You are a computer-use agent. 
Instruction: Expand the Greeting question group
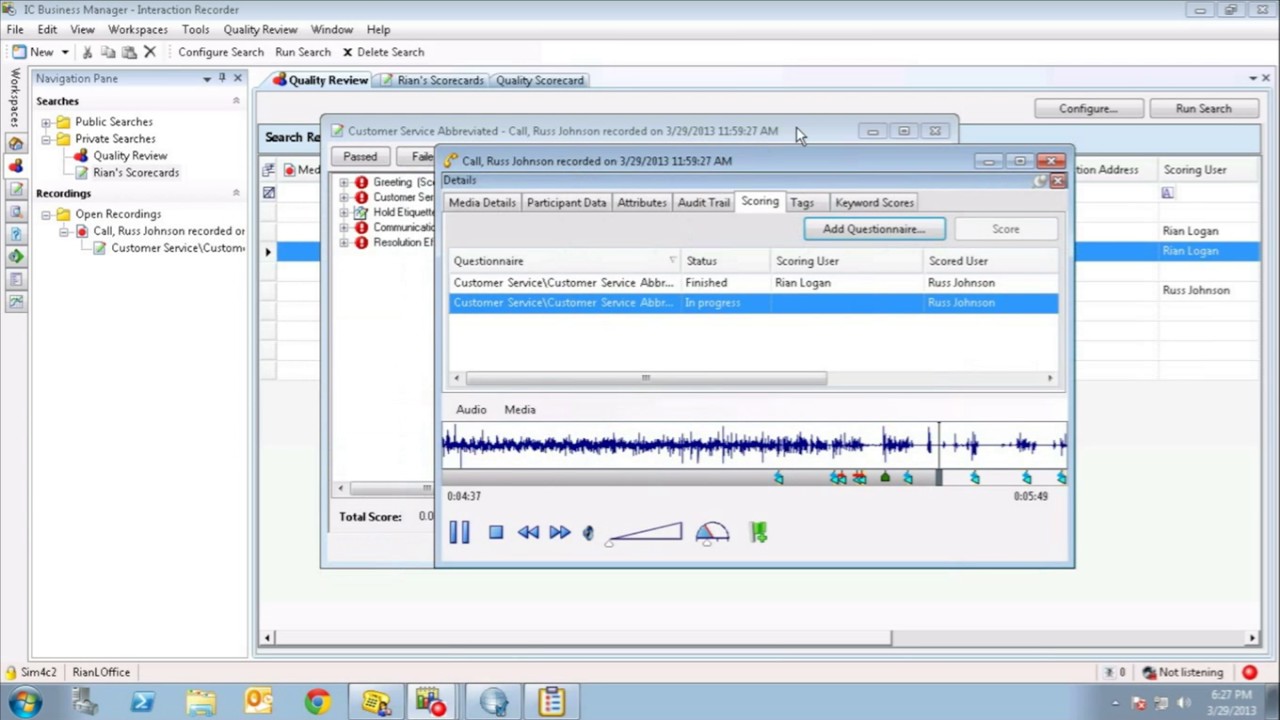tap(344, 182)
